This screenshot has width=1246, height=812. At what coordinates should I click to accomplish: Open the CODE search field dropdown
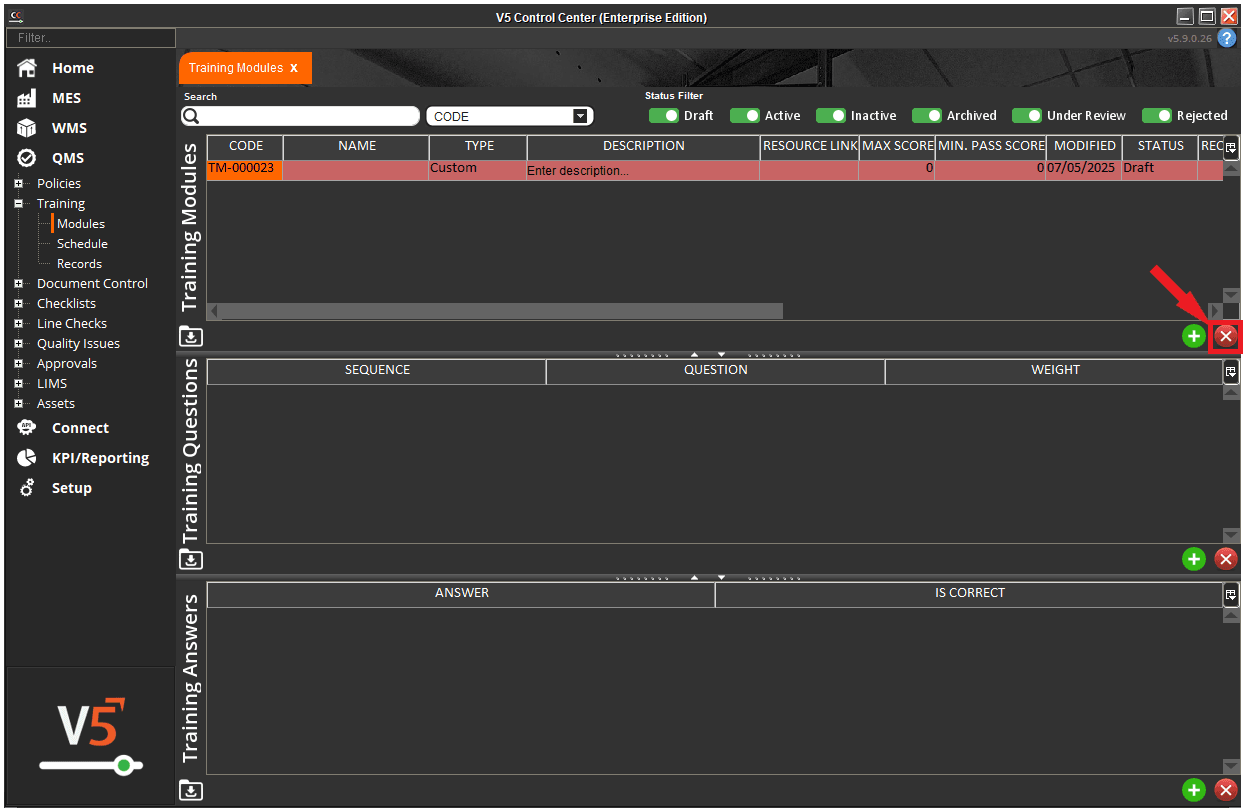pyautogui.click(x=580, y=117)
